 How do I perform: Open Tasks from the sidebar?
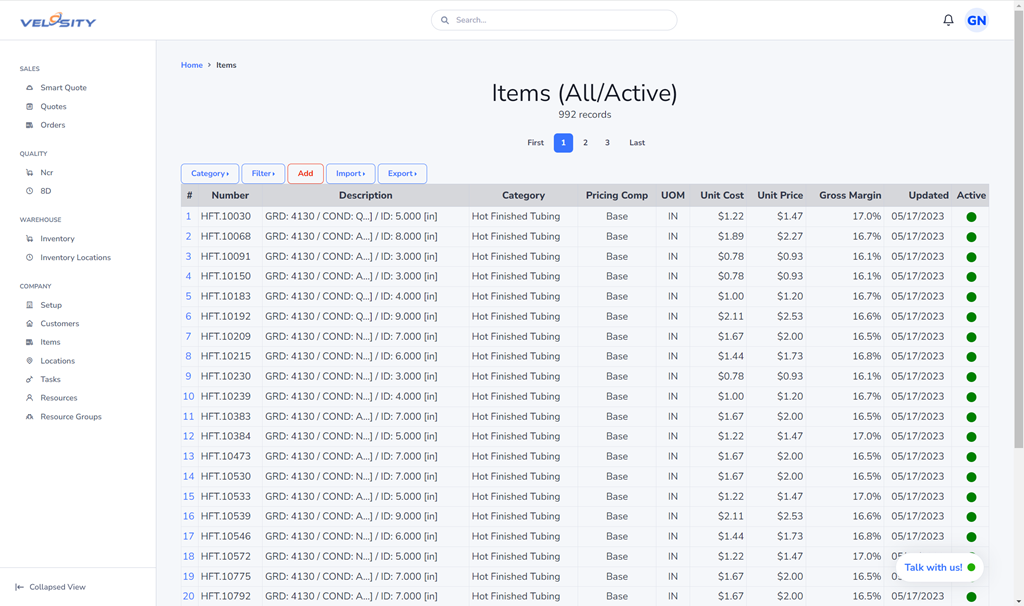(50, 380)
